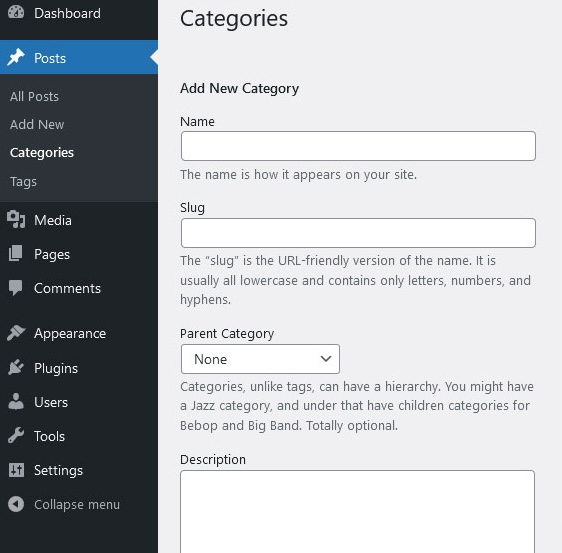This screenshot has width=562, height=553.
Task: Click the Pages icon in the sidebar
Action: pos(16,253)
